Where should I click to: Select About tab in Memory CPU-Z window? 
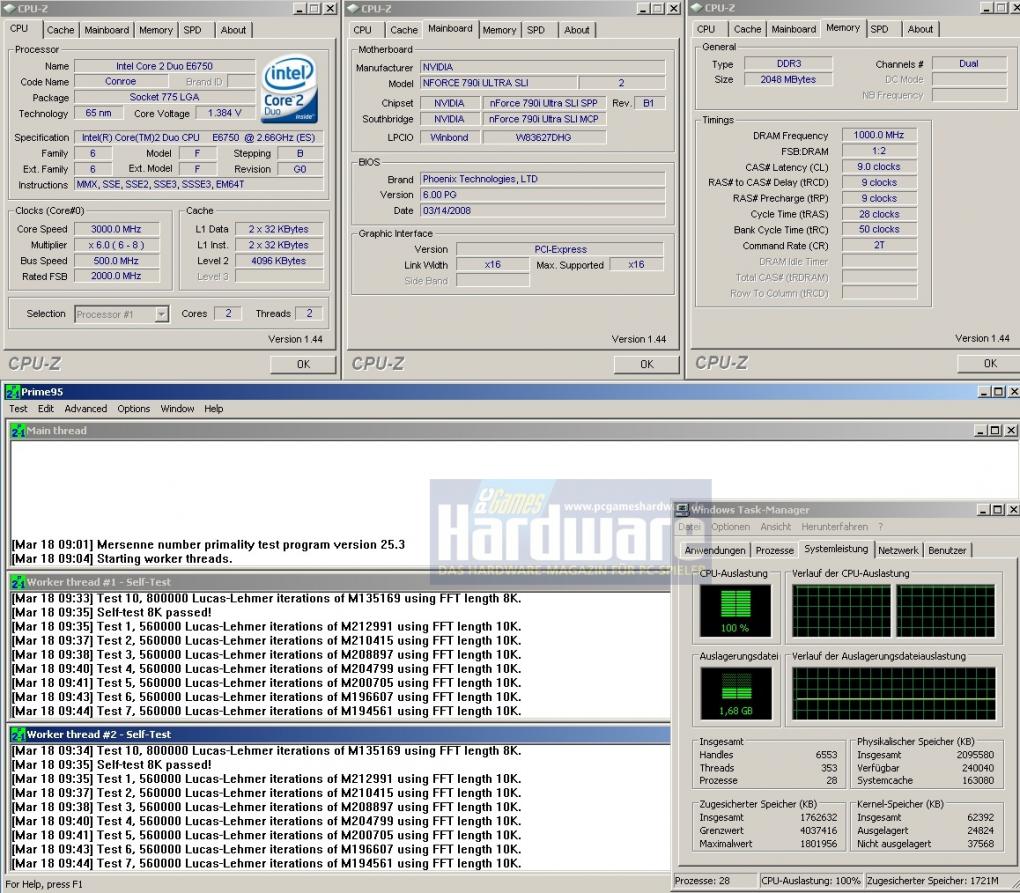920,29
